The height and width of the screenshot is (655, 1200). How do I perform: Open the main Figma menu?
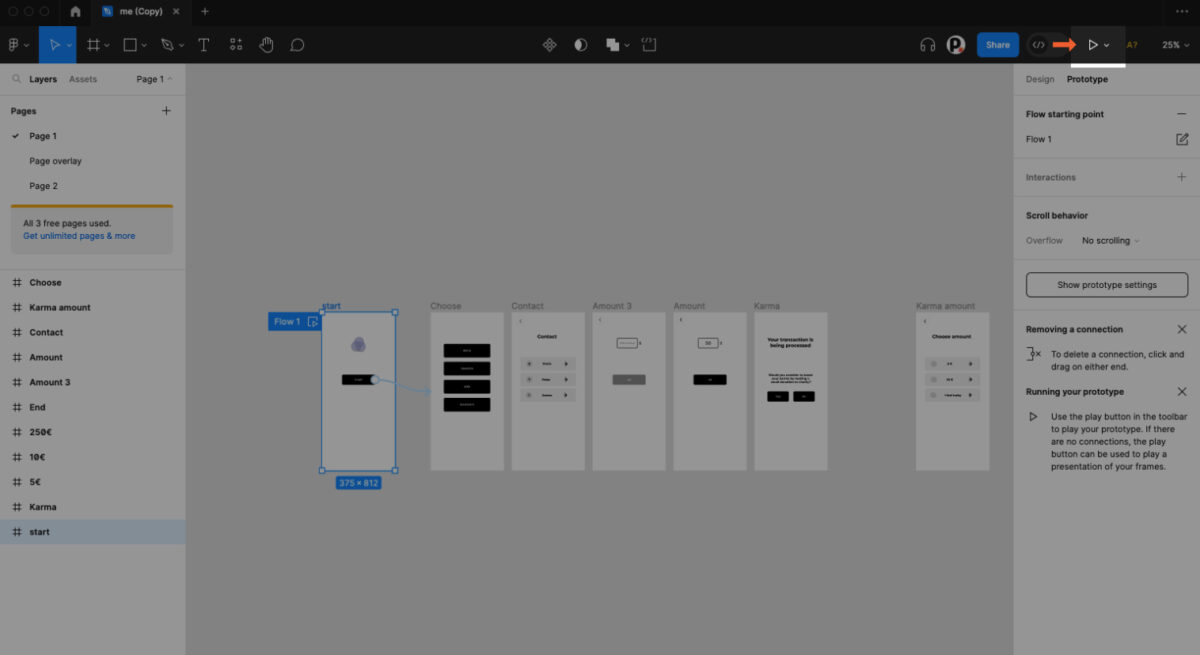click(x=16, y=44)
